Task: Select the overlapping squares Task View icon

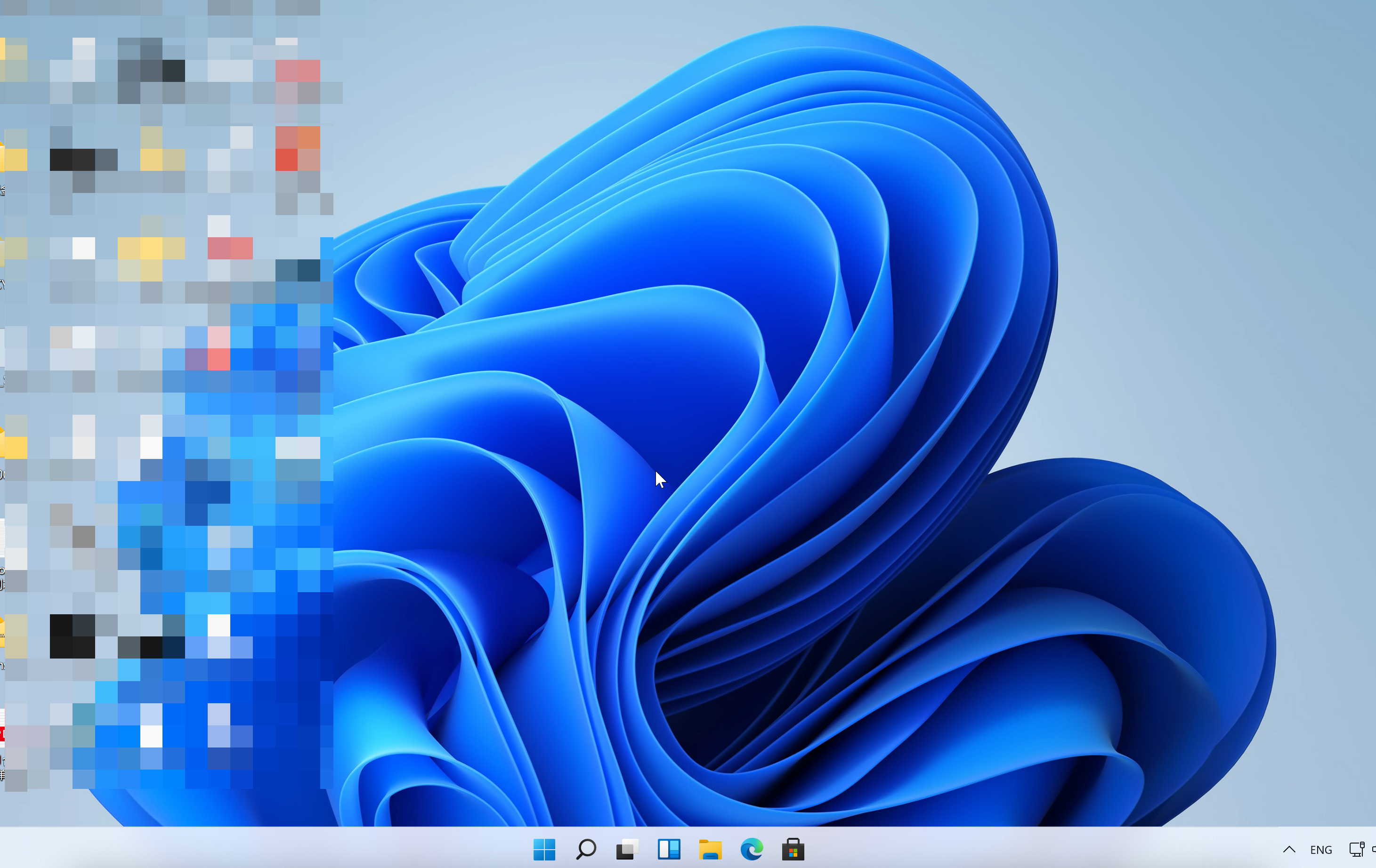Action: tap(627, 849)
